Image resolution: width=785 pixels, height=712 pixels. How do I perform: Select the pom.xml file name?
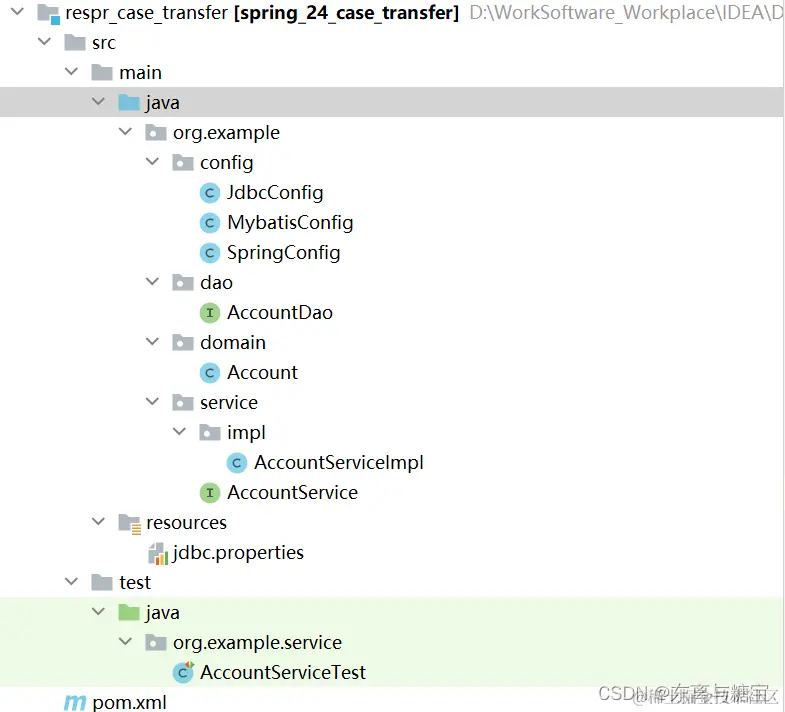(130, 703)
